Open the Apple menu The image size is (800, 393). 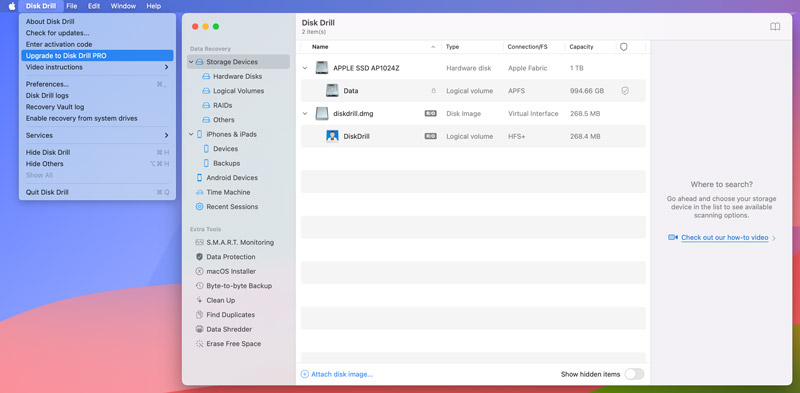[12, 6]
